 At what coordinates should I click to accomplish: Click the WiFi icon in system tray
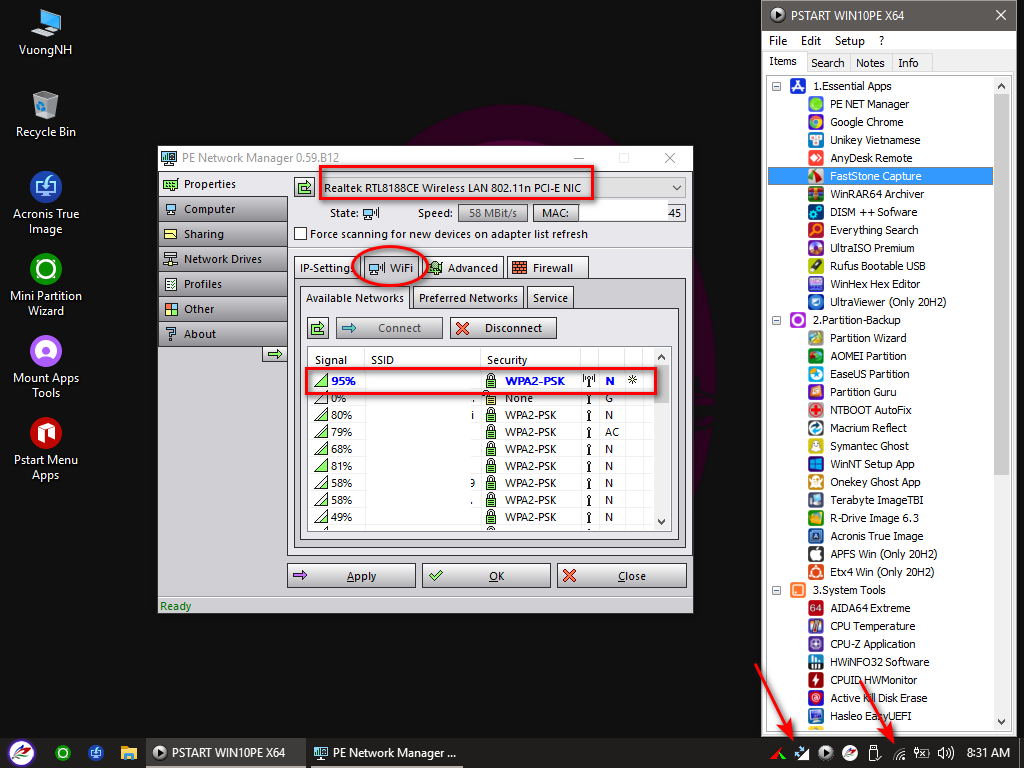(899, 754)
